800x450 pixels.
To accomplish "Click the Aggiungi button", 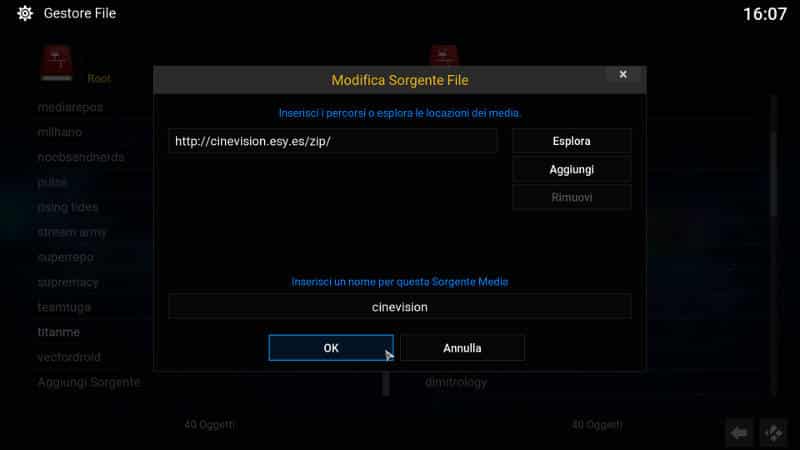I will 571,169.
